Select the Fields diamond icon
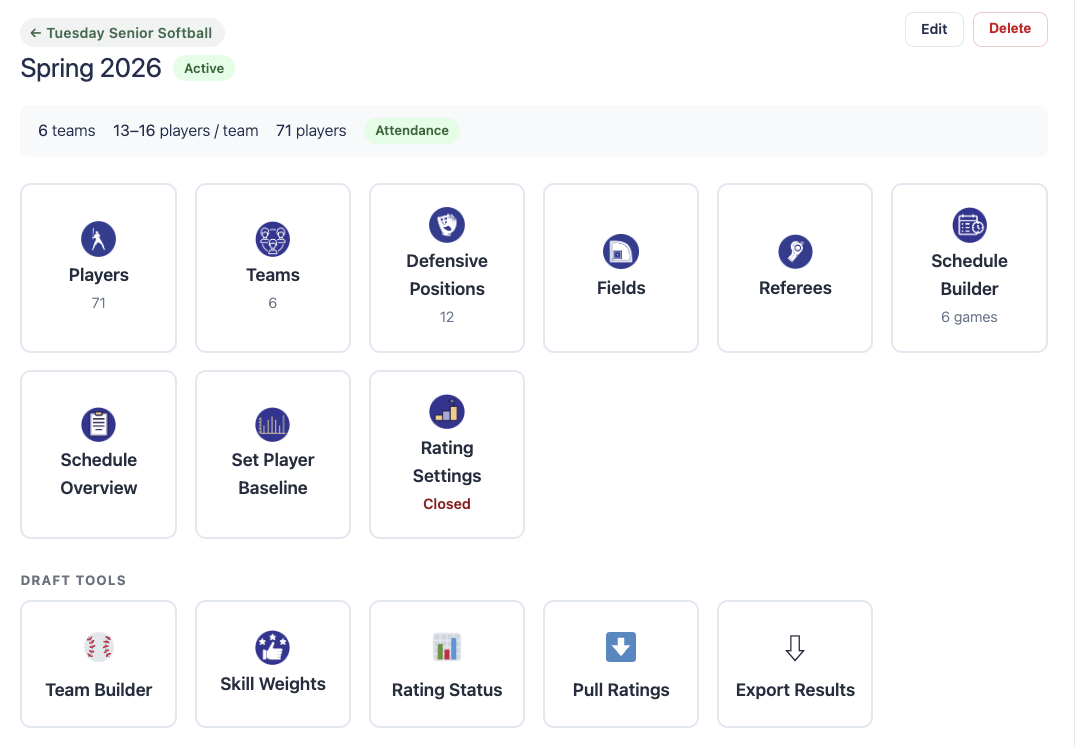Image resolution: width=1075 pixels, height=746 pixels. pyautogui.click(x=620, y=252)
